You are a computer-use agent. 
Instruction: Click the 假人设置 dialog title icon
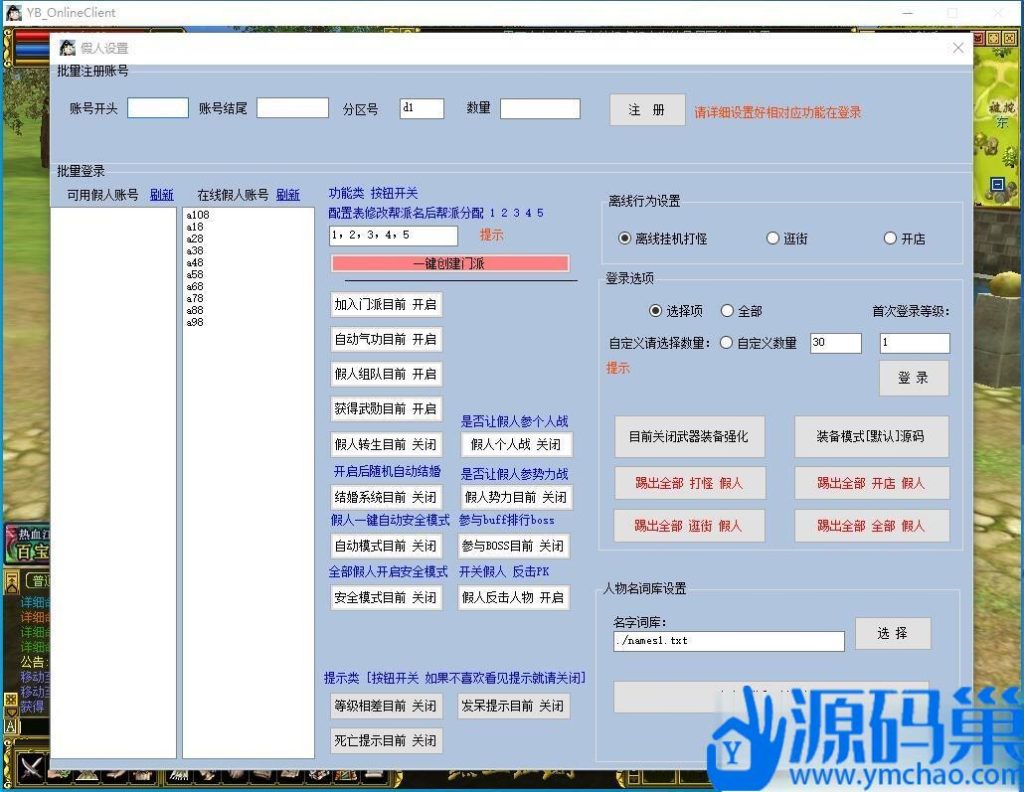[67, 48]
